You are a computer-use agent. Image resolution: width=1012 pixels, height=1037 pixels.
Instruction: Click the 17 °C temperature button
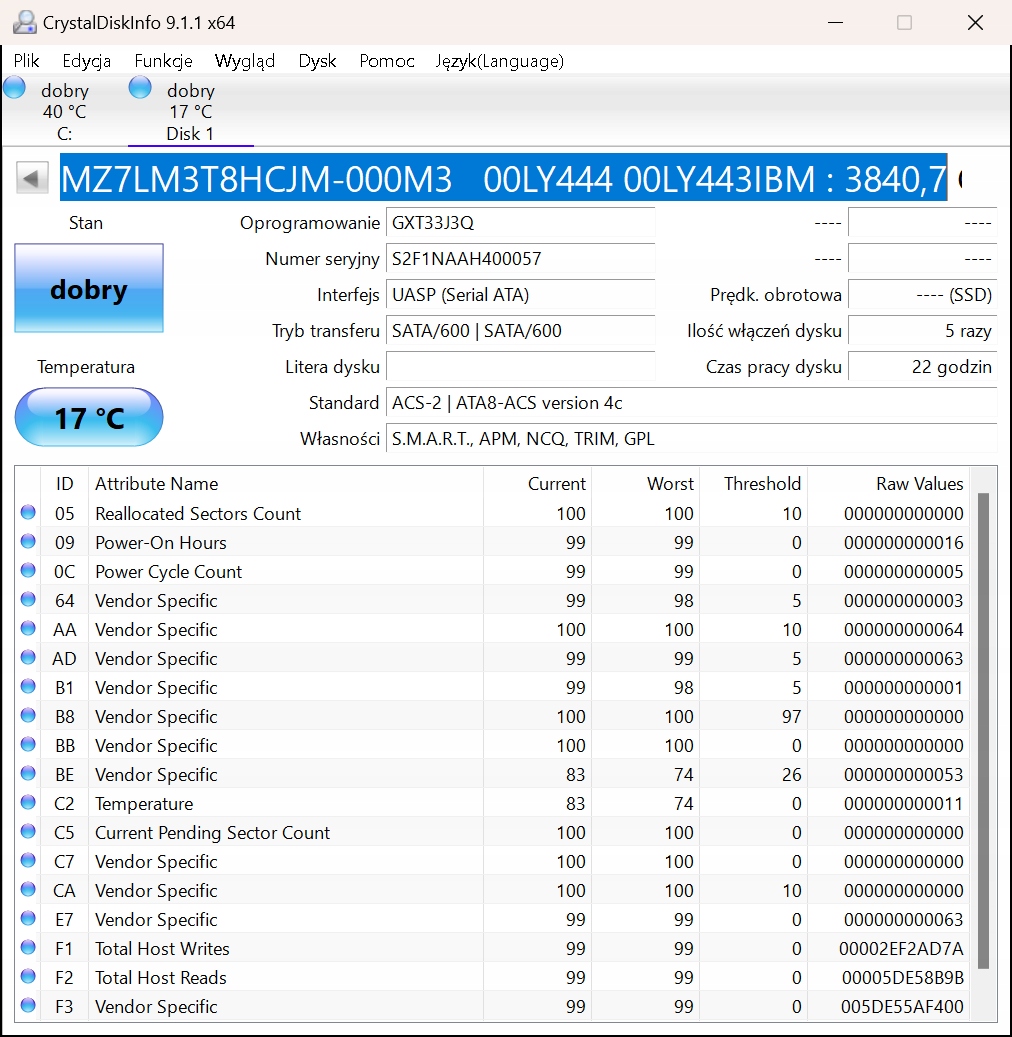coord(89,417)
